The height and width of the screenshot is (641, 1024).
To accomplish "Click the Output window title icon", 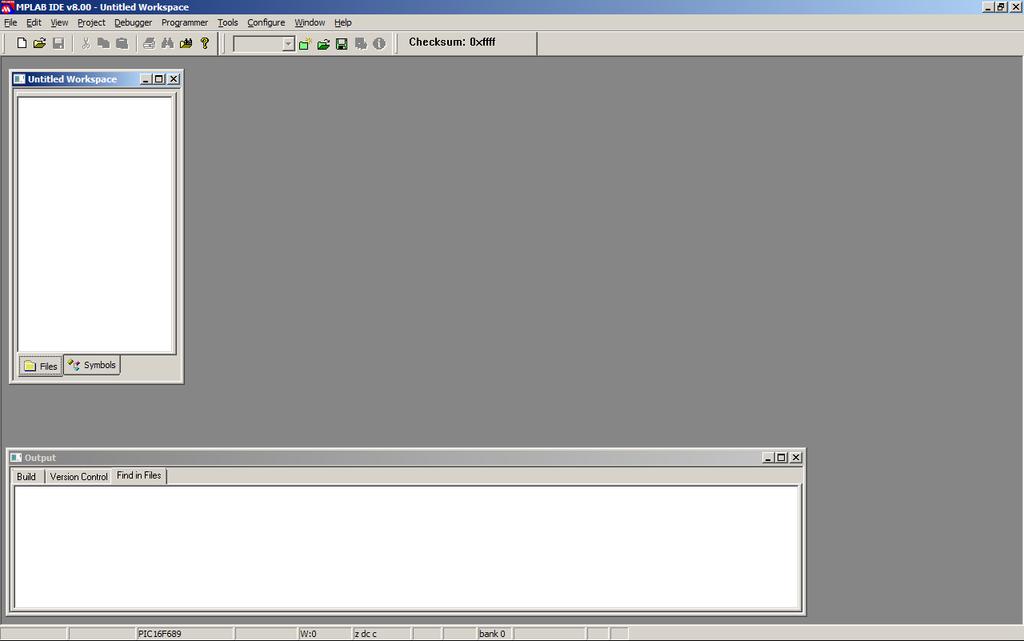I will pyautogui.click(x=16, y=458).
